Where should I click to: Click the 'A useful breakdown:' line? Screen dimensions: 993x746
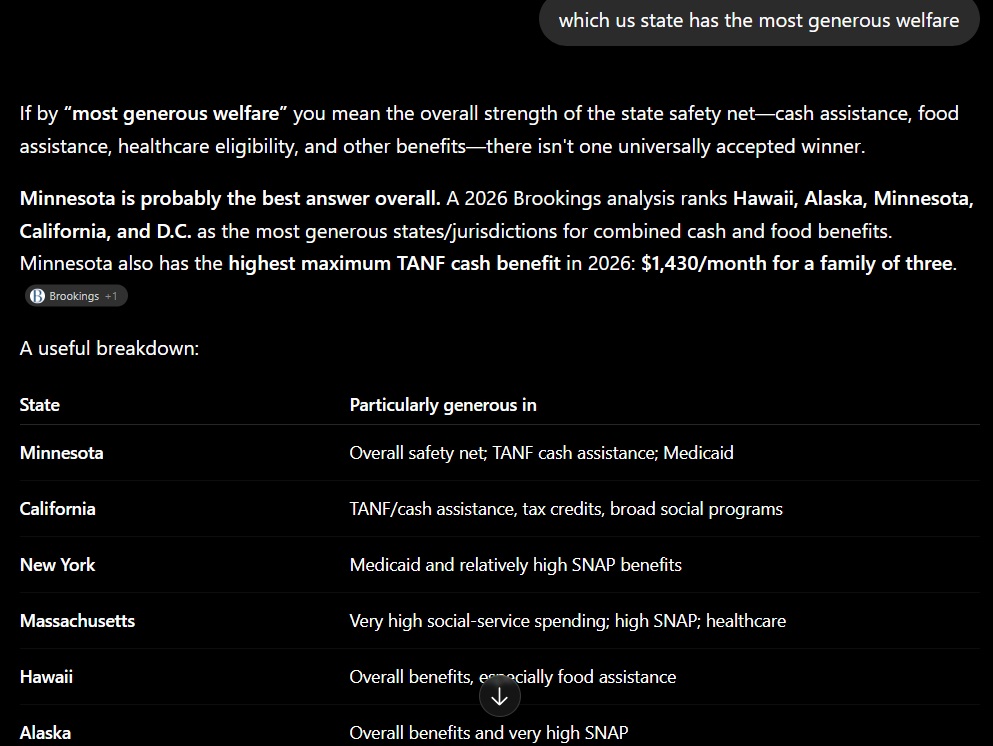[x=109, y=348]
